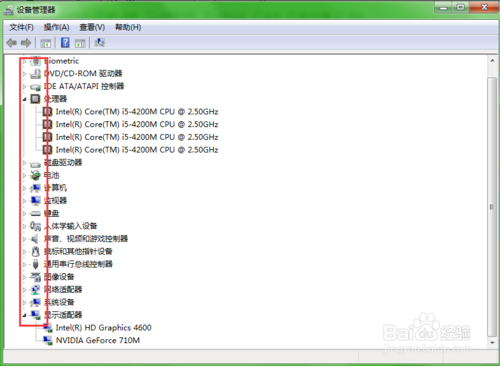Expand the 系统设备 node arrow

coord(24,303)
